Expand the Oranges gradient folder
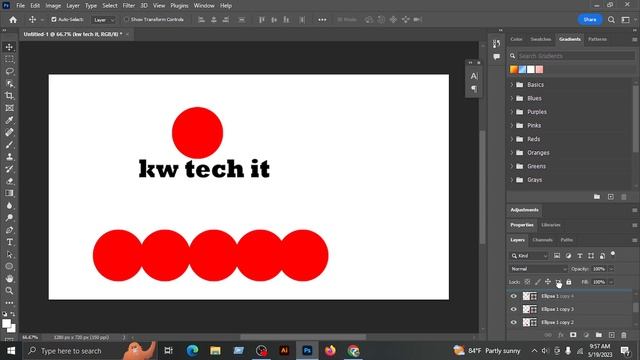 (512, 153)
